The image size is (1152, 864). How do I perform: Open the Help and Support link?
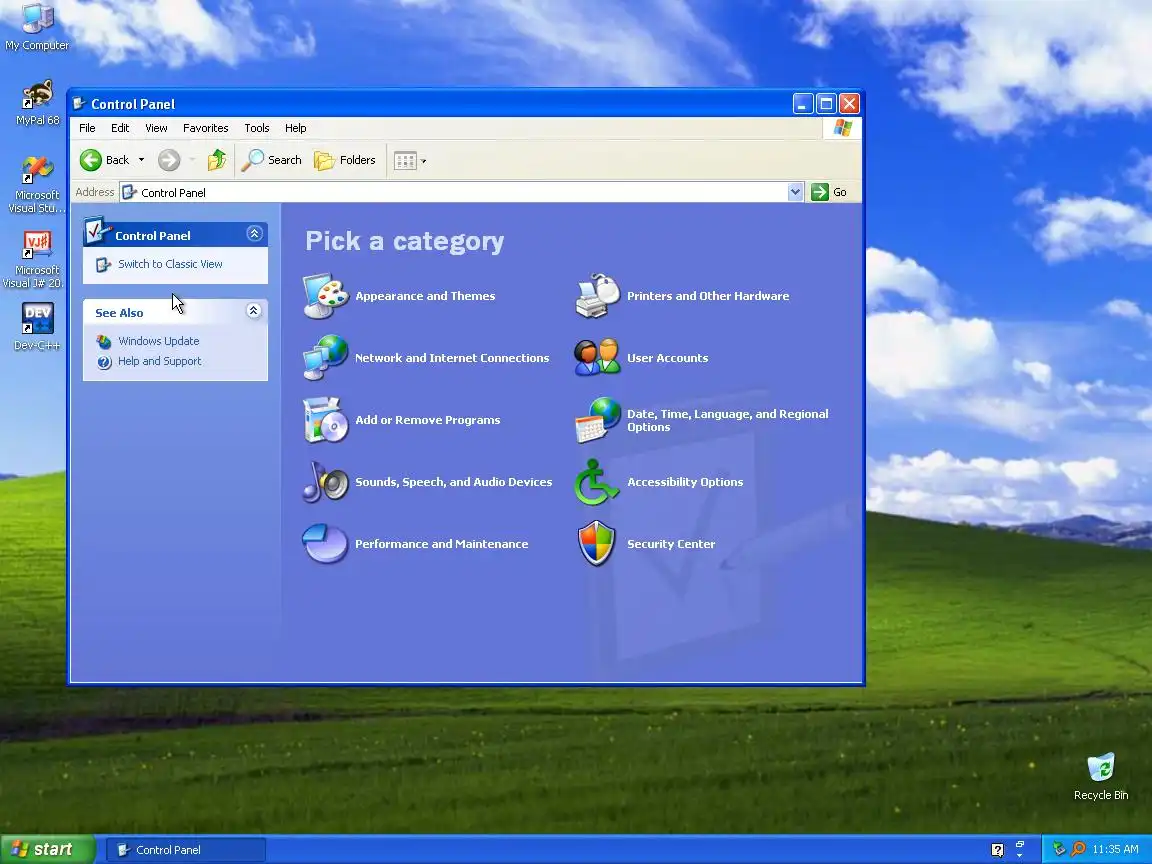tap(159, 361)
